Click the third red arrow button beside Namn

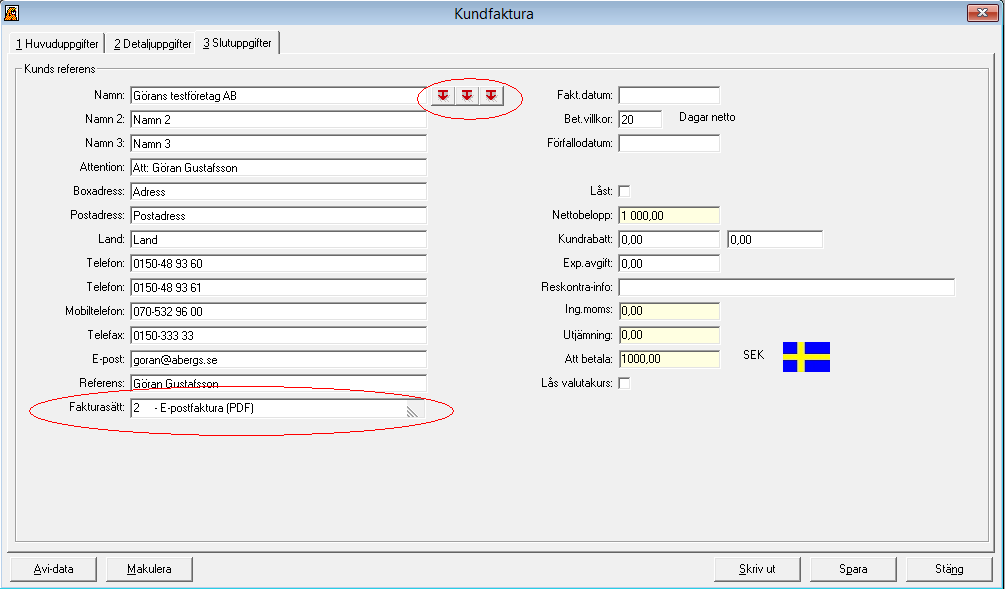491,95
